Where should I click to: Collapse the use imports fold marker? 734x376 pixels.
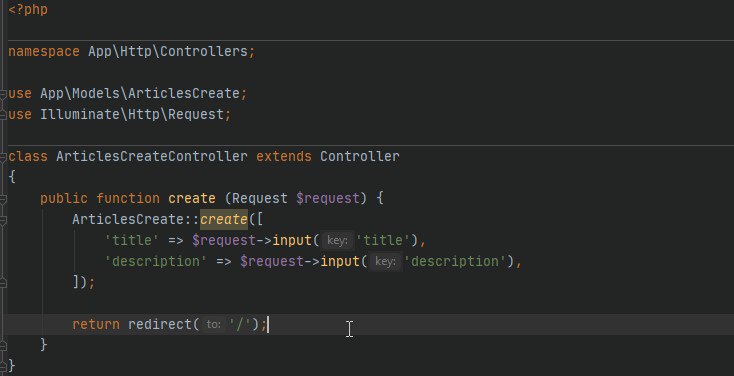pos(3,94)
